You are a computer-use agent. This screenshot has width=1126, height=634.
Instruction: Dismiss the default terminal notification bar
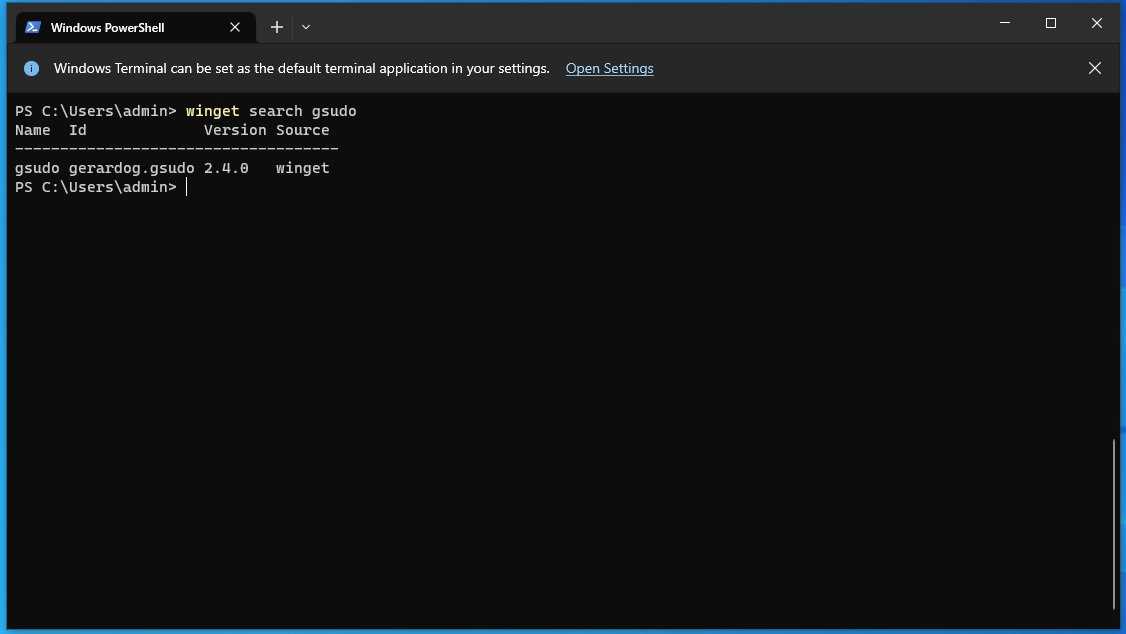click(x=1094, y=68)
